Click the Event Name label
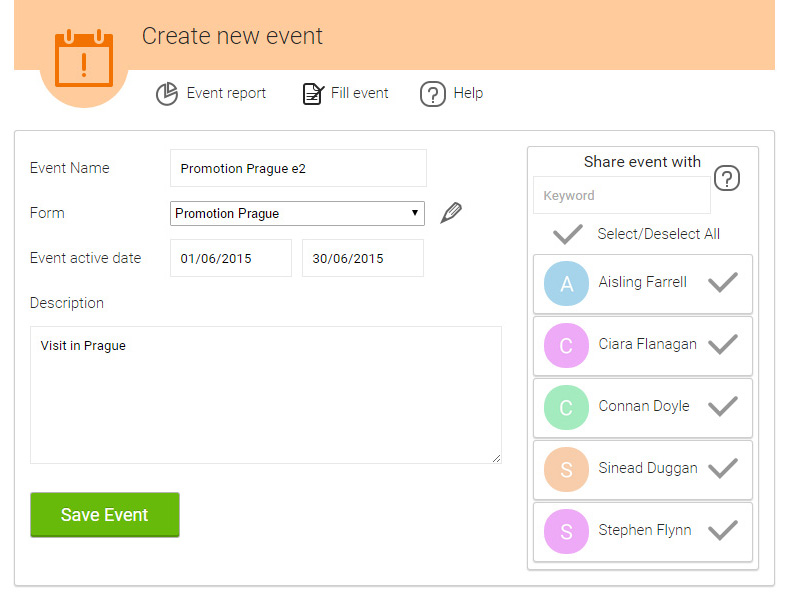 tap(70, 168)
